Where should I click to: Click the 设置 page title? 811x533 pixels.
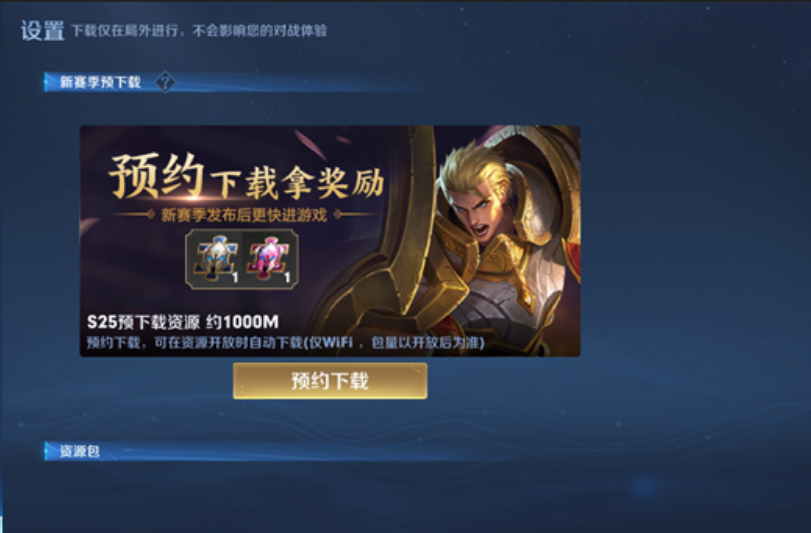pos(42,31)
